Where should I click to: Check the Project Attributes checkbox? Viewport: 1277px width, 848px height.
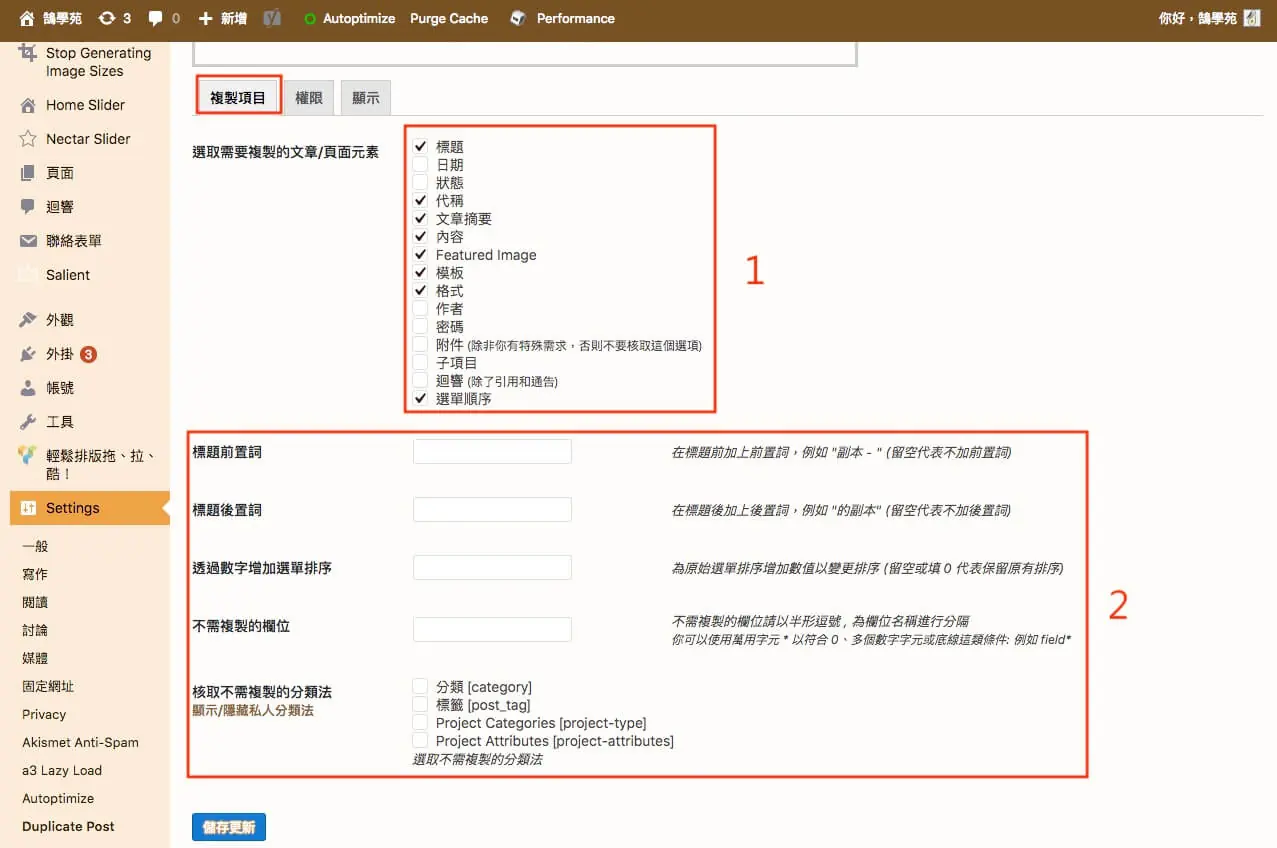[420, 740]
